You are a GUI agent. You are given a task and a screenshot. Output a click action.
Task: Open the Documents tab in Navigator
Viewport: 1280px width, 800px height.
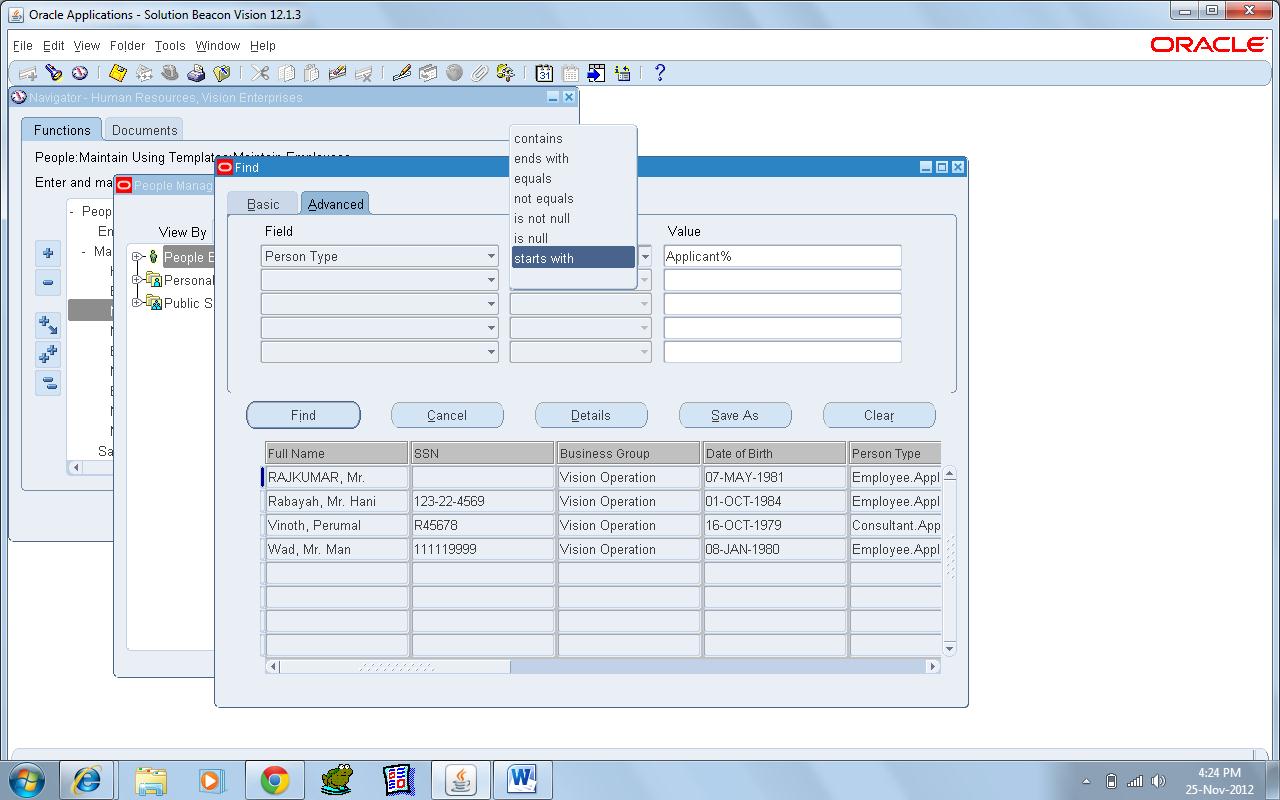coord(143,129)
